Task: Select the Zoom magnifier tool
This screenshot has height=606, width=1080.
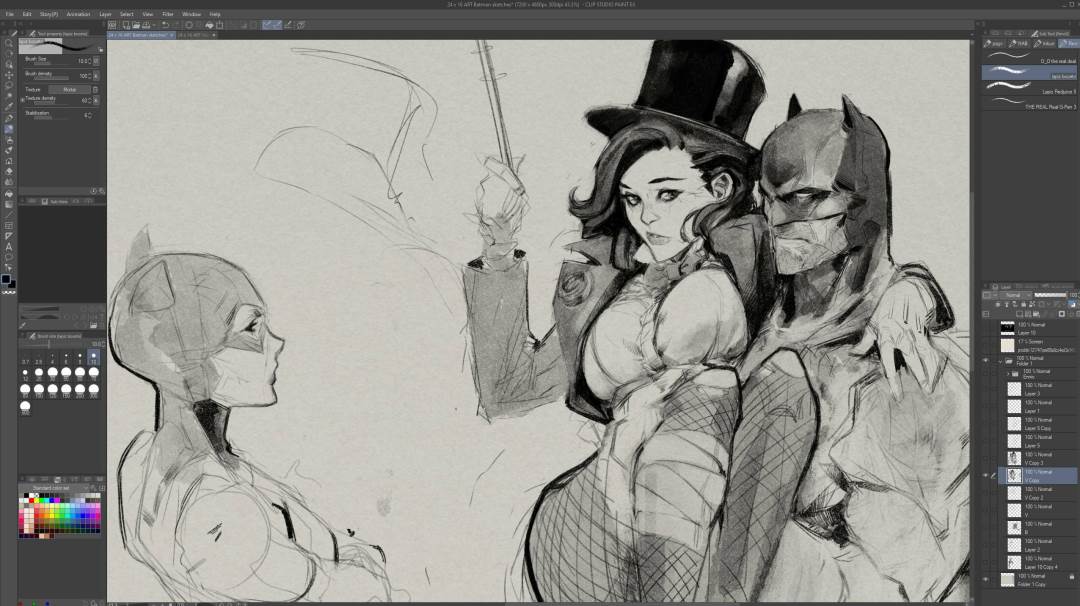Action: pyautogui.click(x=9, y=43)
